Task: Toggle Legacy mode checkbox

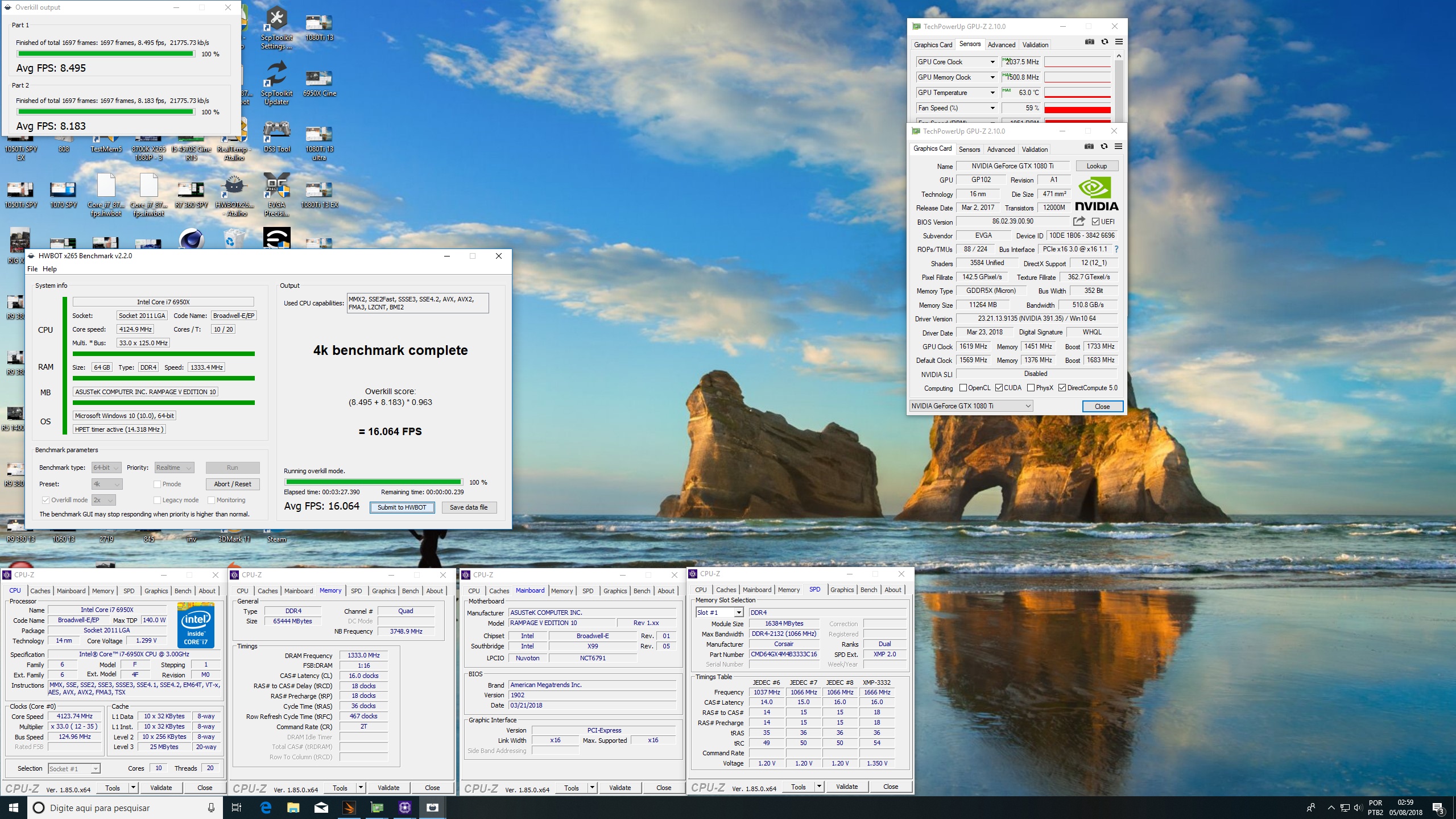Action: click(157, 500)
